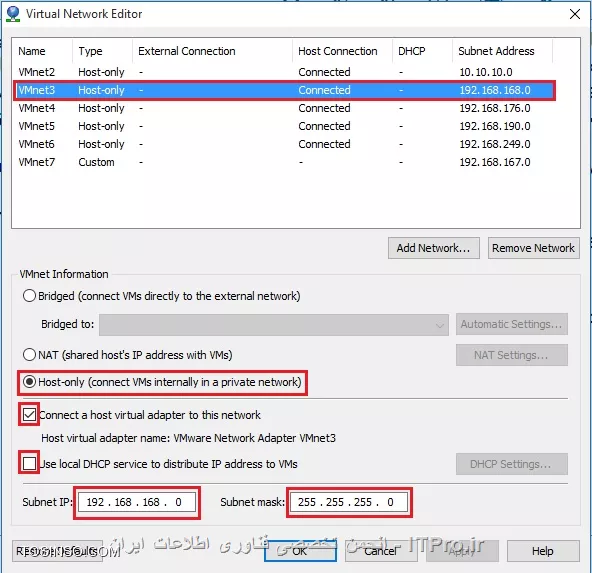Click the Add Network button
Screen dimensions: 592x573
coord(433,248)
